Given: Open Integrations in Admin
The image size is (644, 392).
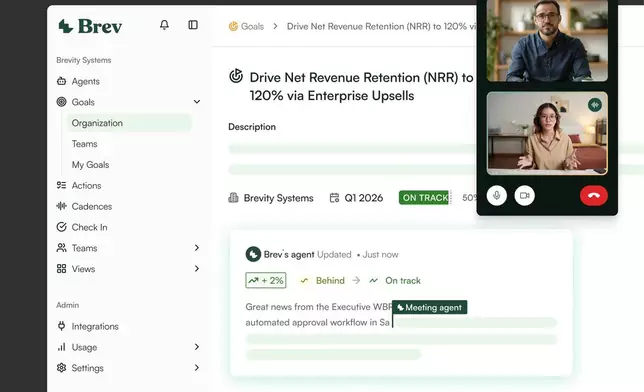Looking at the screenshot, I should click(95, 326).
